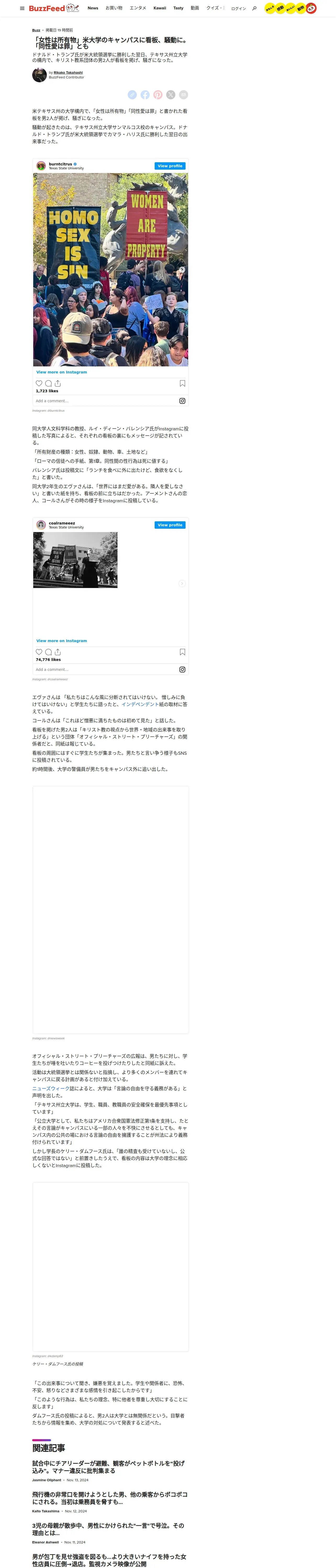Click the yellow おもしろ badge
The height and width of the screenshot is (1568, 336).
(x=270, y=9)
